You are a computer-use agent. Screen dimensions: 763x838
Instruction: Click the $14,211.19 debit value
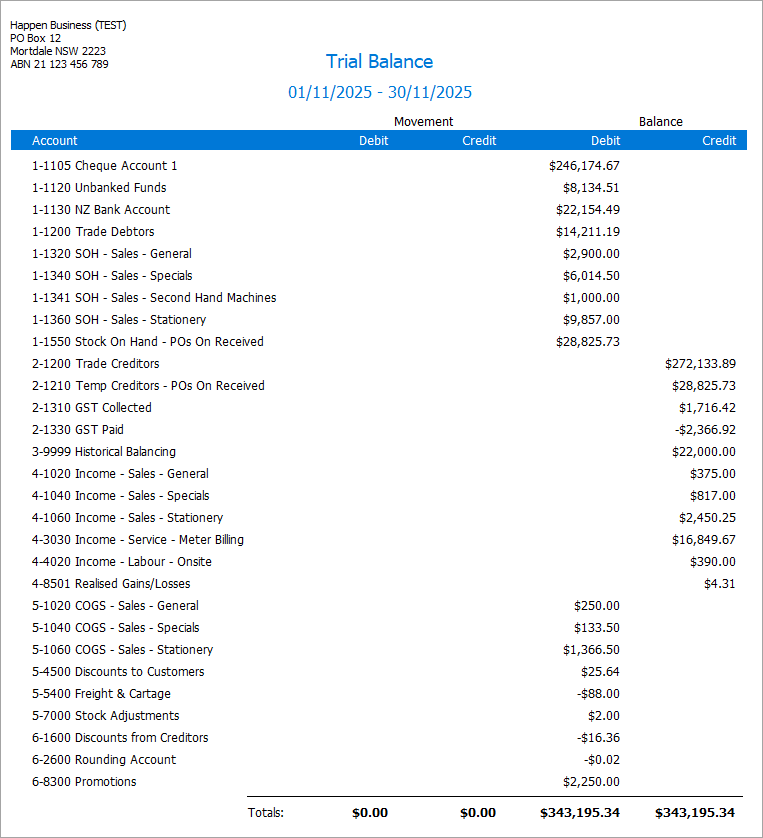[588, 231]
